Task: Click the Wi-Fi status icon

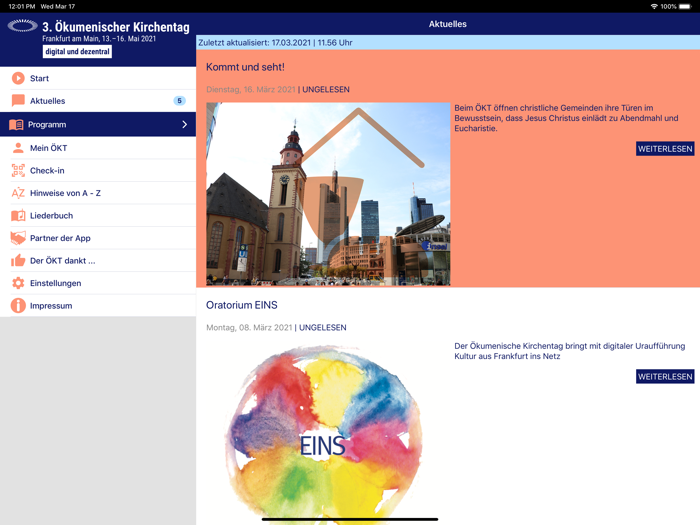Action: coord(654,6)
